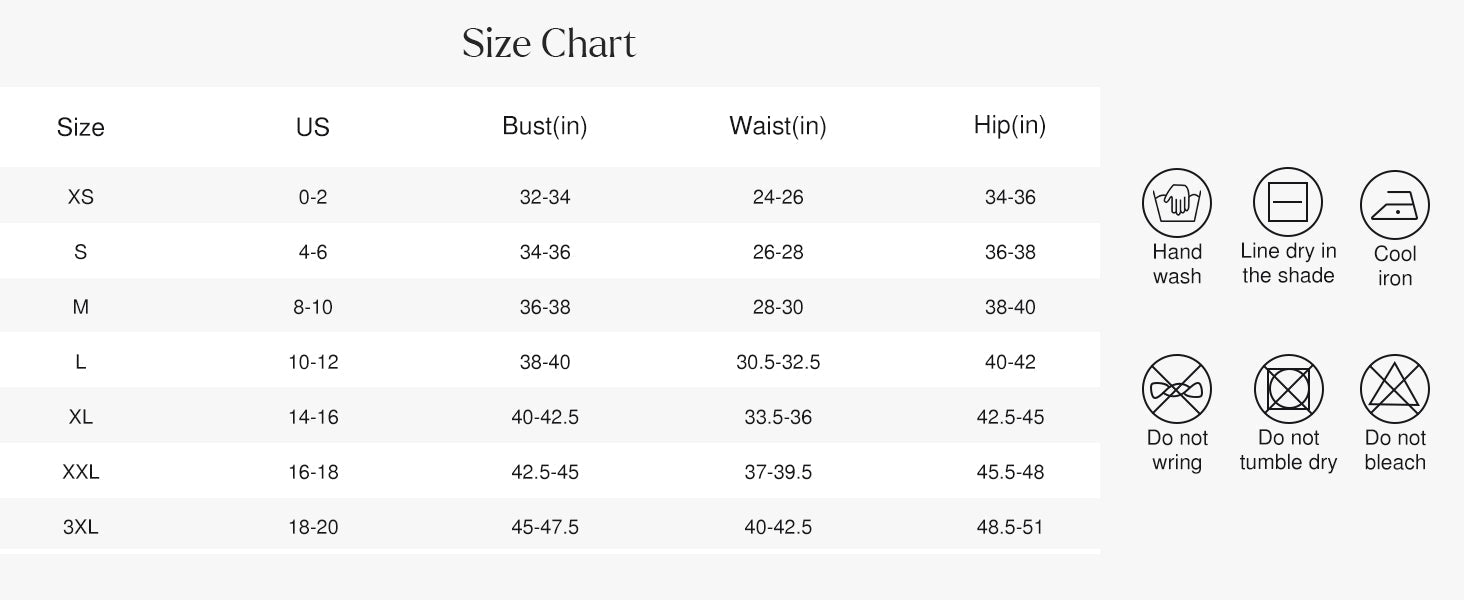Click the L waist value 30.5-32.5
1464x600 pixels.
[x=778, y=362]
